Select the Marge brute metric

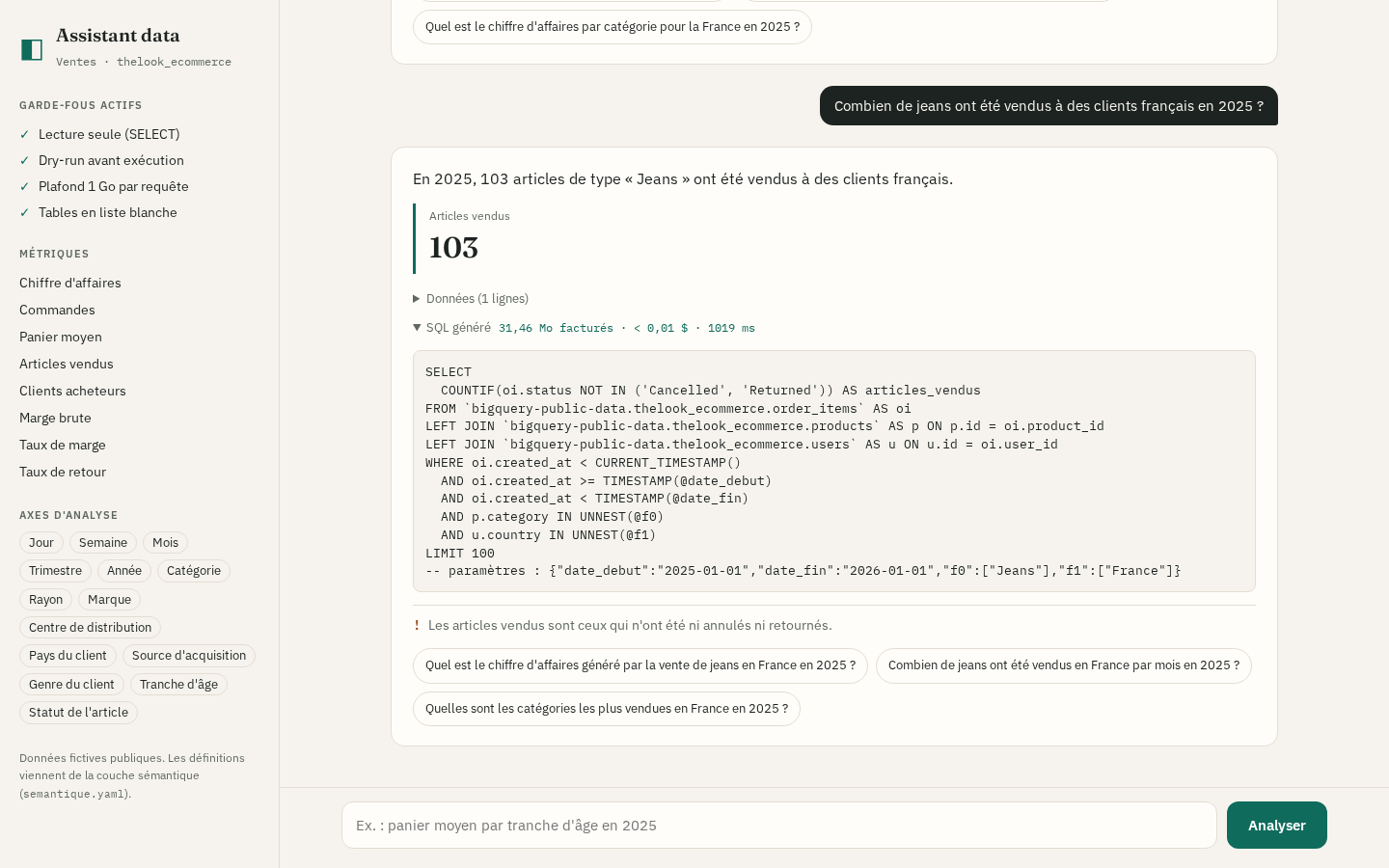[x=55, y=419]
